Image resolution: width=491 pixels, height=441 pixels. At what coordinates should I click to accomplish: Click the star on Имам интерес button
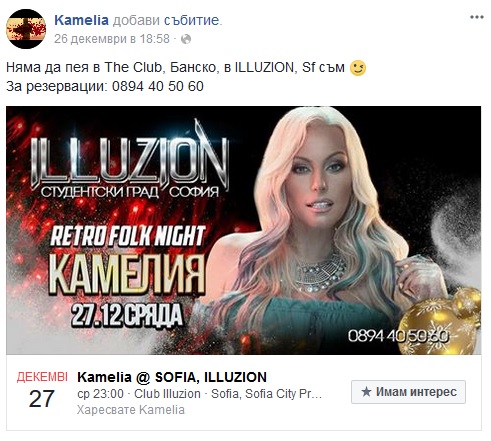(366, 392)
